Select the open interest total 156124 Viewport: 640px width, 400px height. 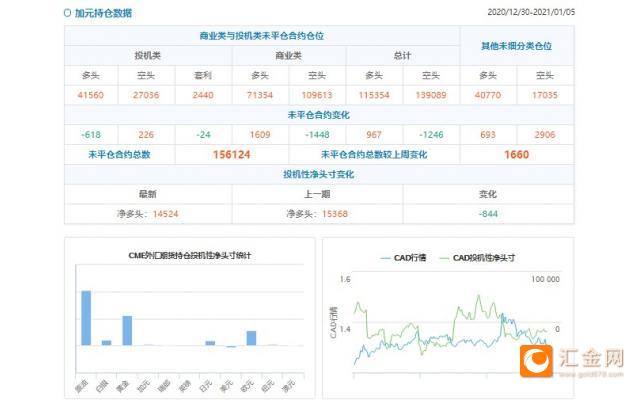(x=231, y=155)
